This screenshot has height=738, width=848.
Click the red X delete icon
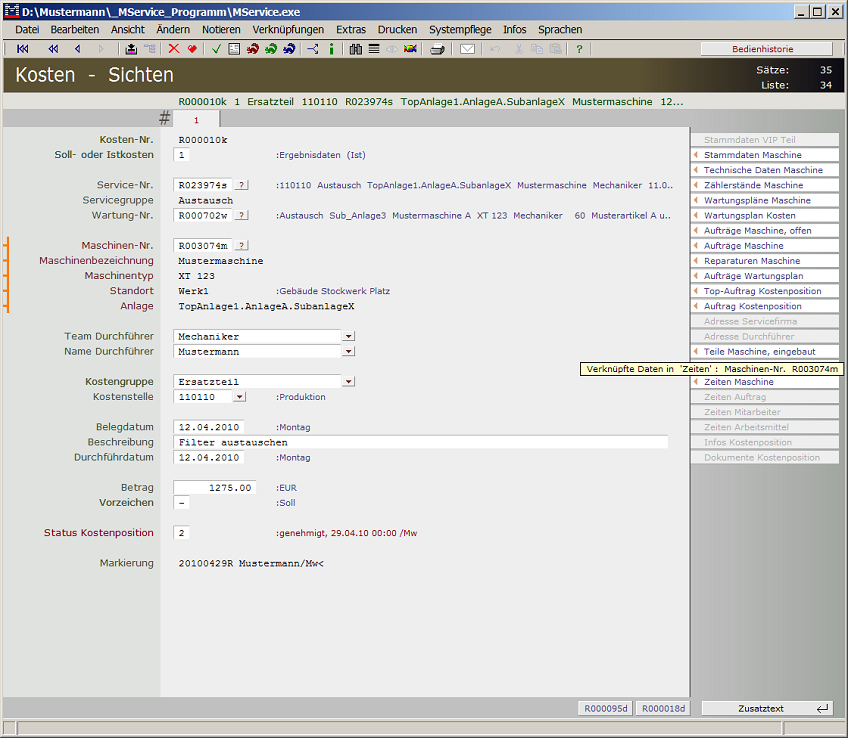coord(174,49)
